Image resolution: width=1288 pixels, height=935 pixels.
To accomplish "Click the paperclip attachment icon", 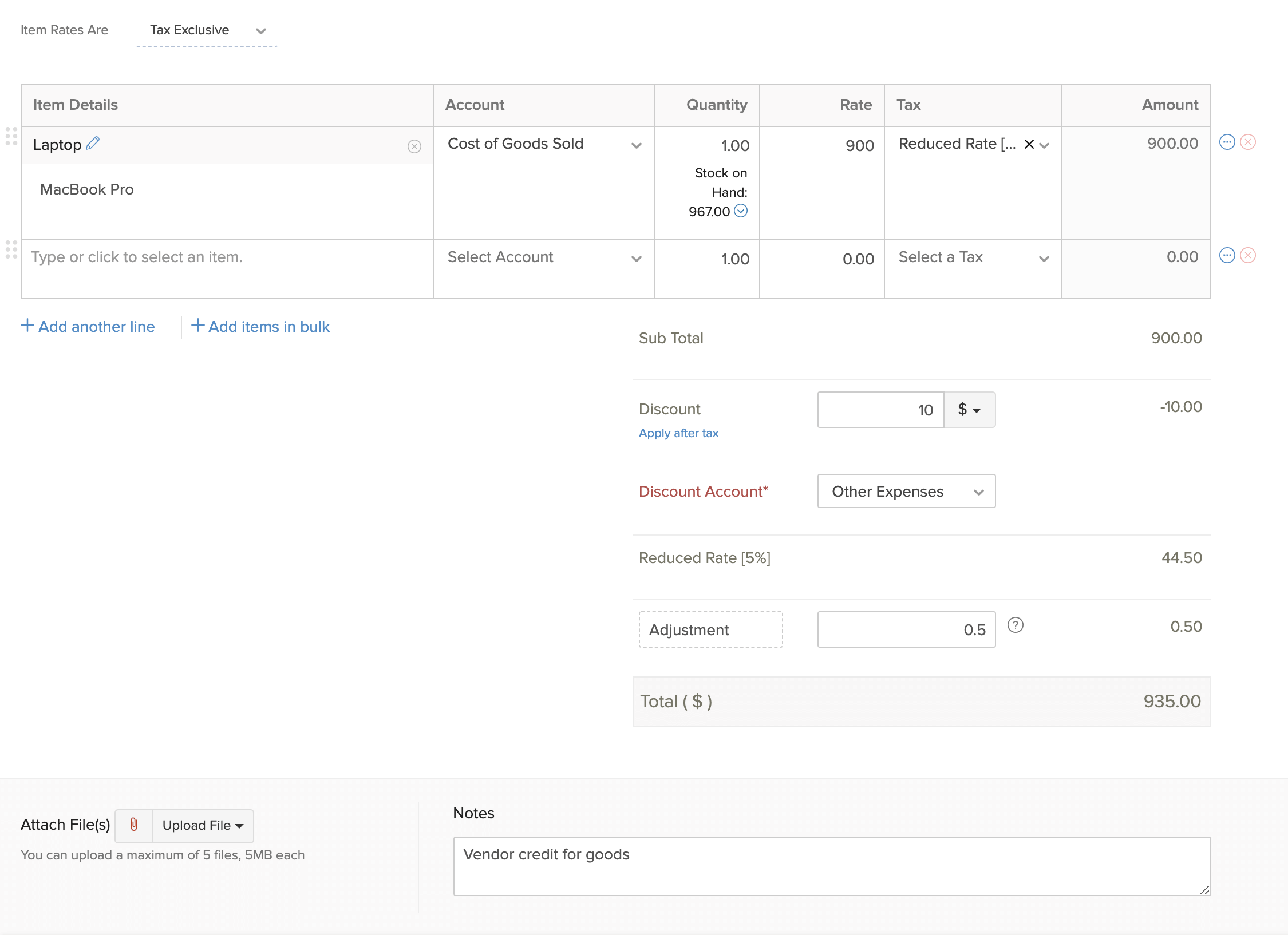I will click(133, 825).
